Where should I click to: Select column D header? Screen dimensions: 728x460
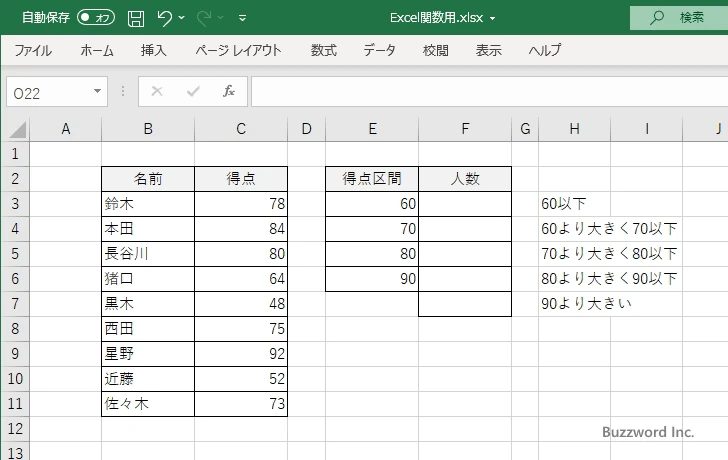(x=306, y=129)
